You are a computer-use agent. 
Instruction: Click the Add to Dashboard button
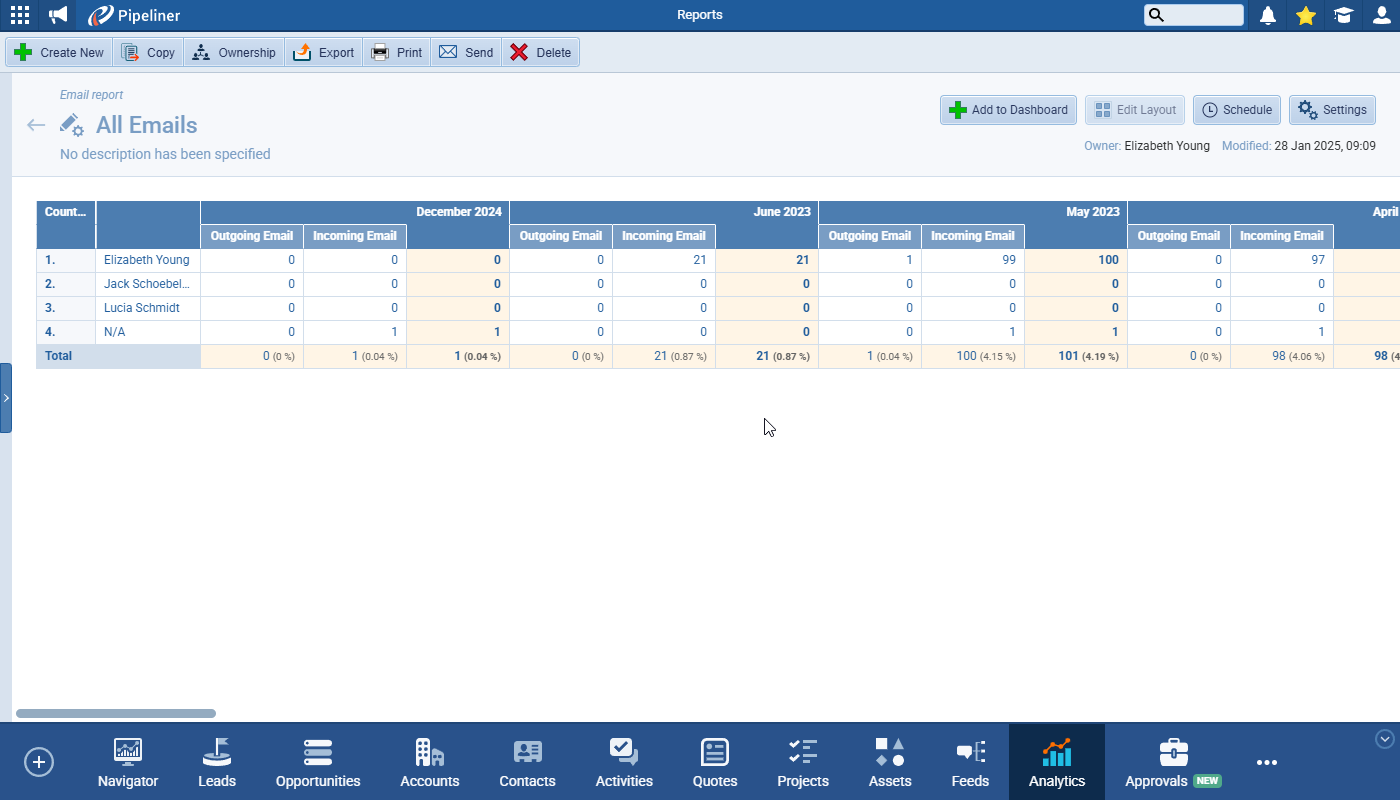click(x=1008, y=110)
